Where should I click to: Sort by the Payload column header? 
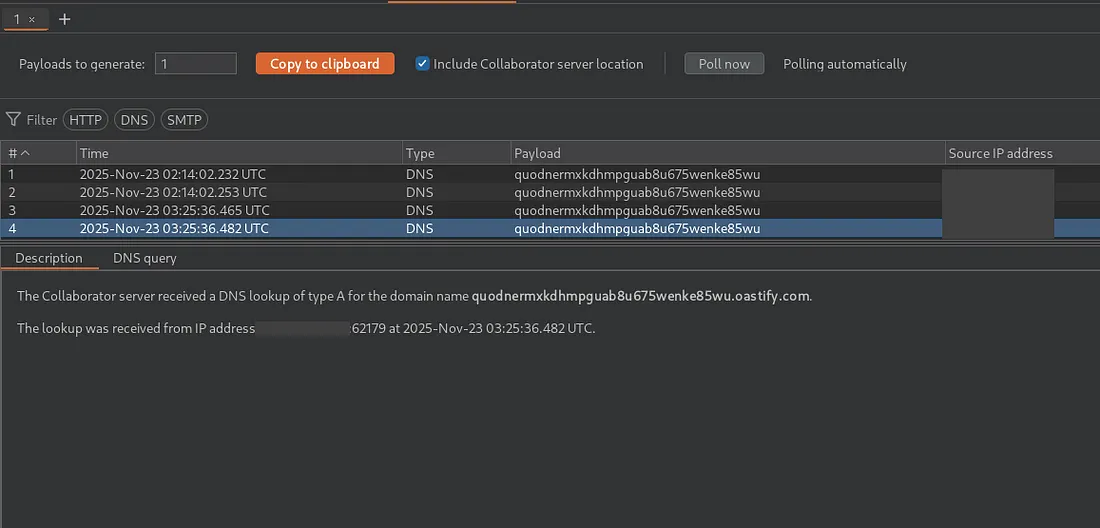[x=728, y=153]
